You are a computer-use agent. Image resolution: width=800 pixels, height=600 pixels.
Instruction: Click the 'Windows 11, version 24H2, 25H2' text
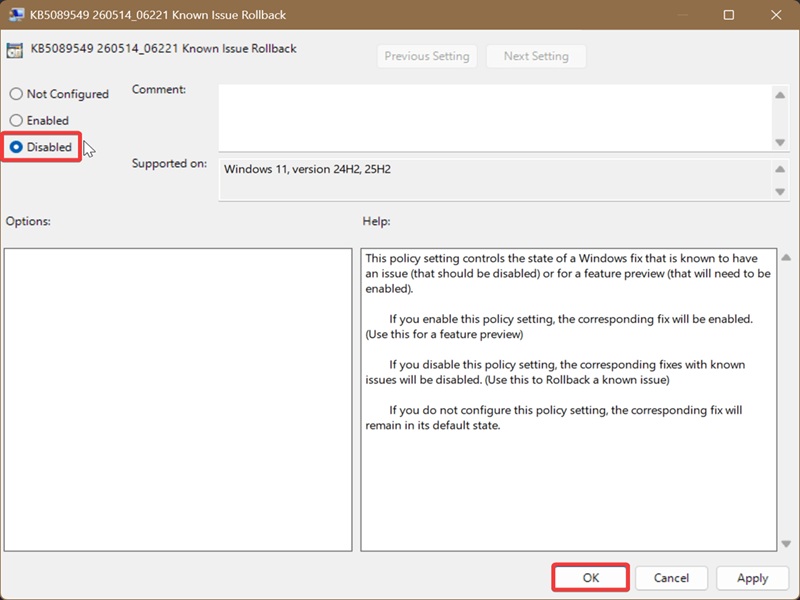(307, 169)
